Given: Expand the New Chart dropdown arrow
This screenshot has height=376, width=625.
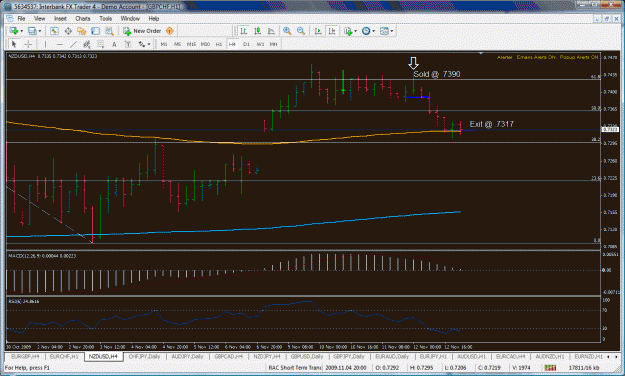Looking at the screenshot, I should pyautogui.click(x=21, y=31).
